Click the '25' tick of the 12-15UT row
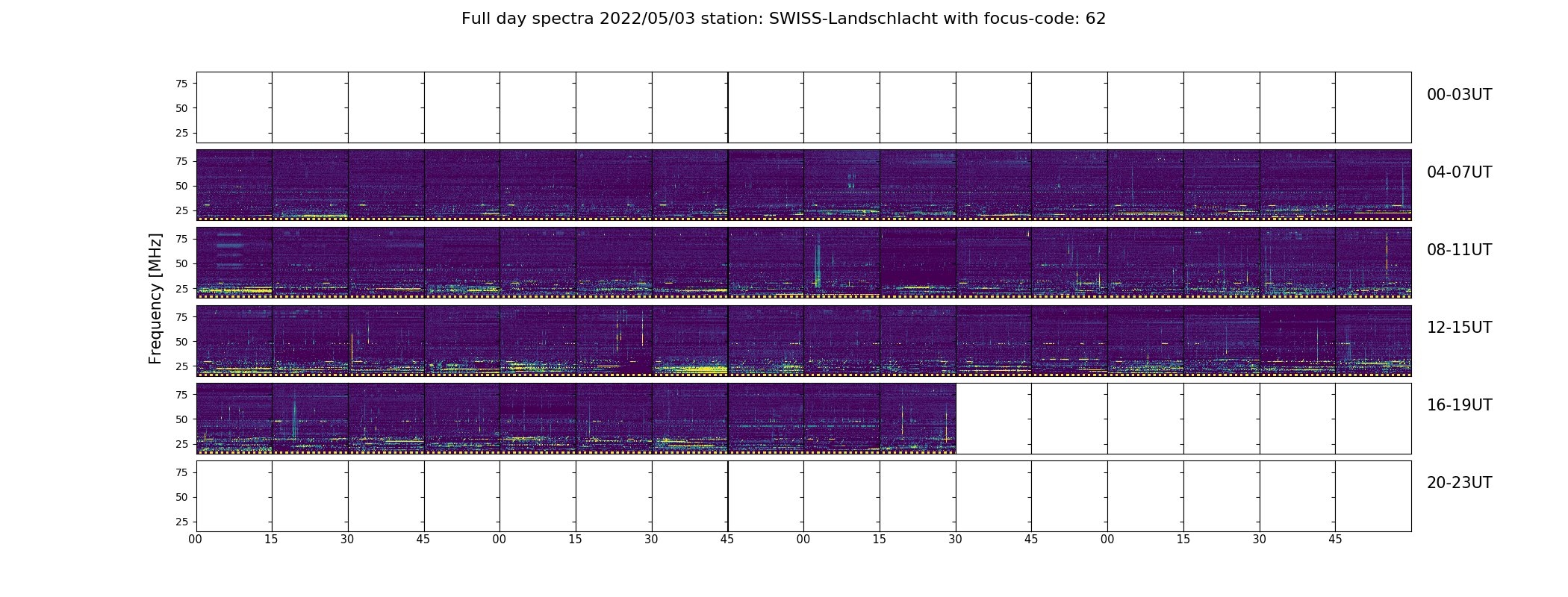 pyautogui.click(x=181, y=366)
